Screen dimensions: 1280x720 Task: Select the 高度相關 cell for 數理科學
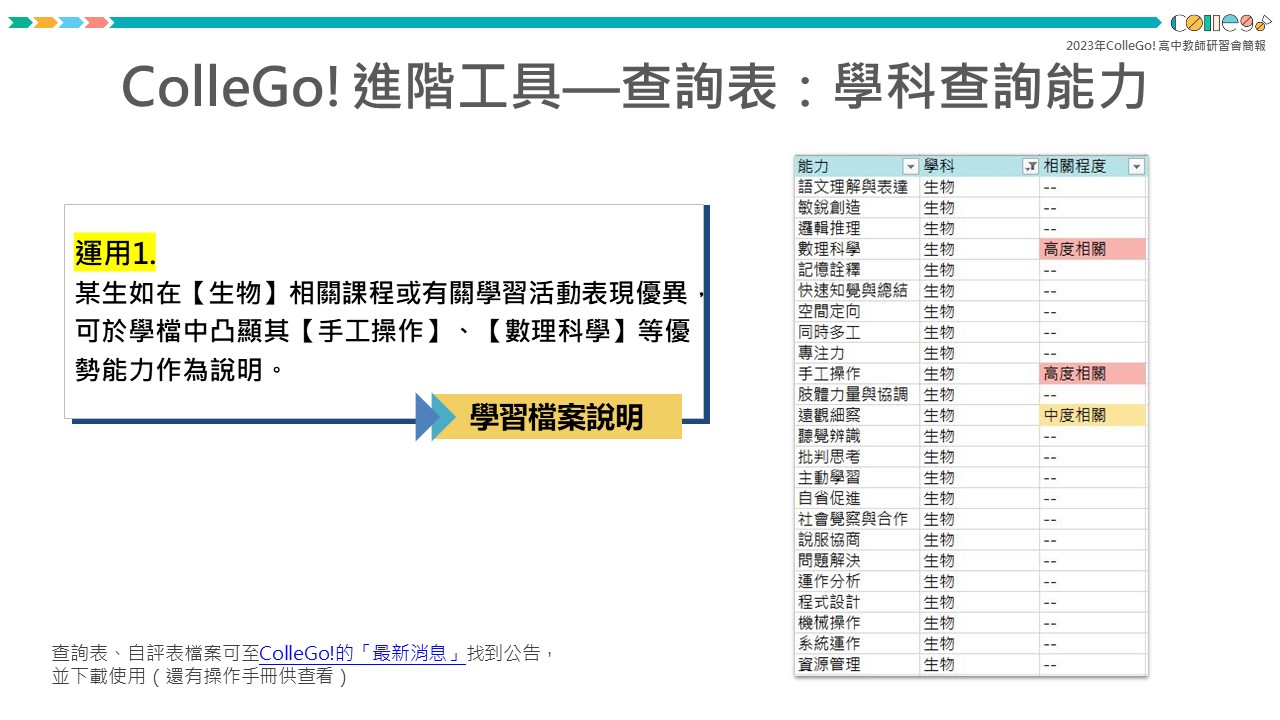[x=1092, y=249]
